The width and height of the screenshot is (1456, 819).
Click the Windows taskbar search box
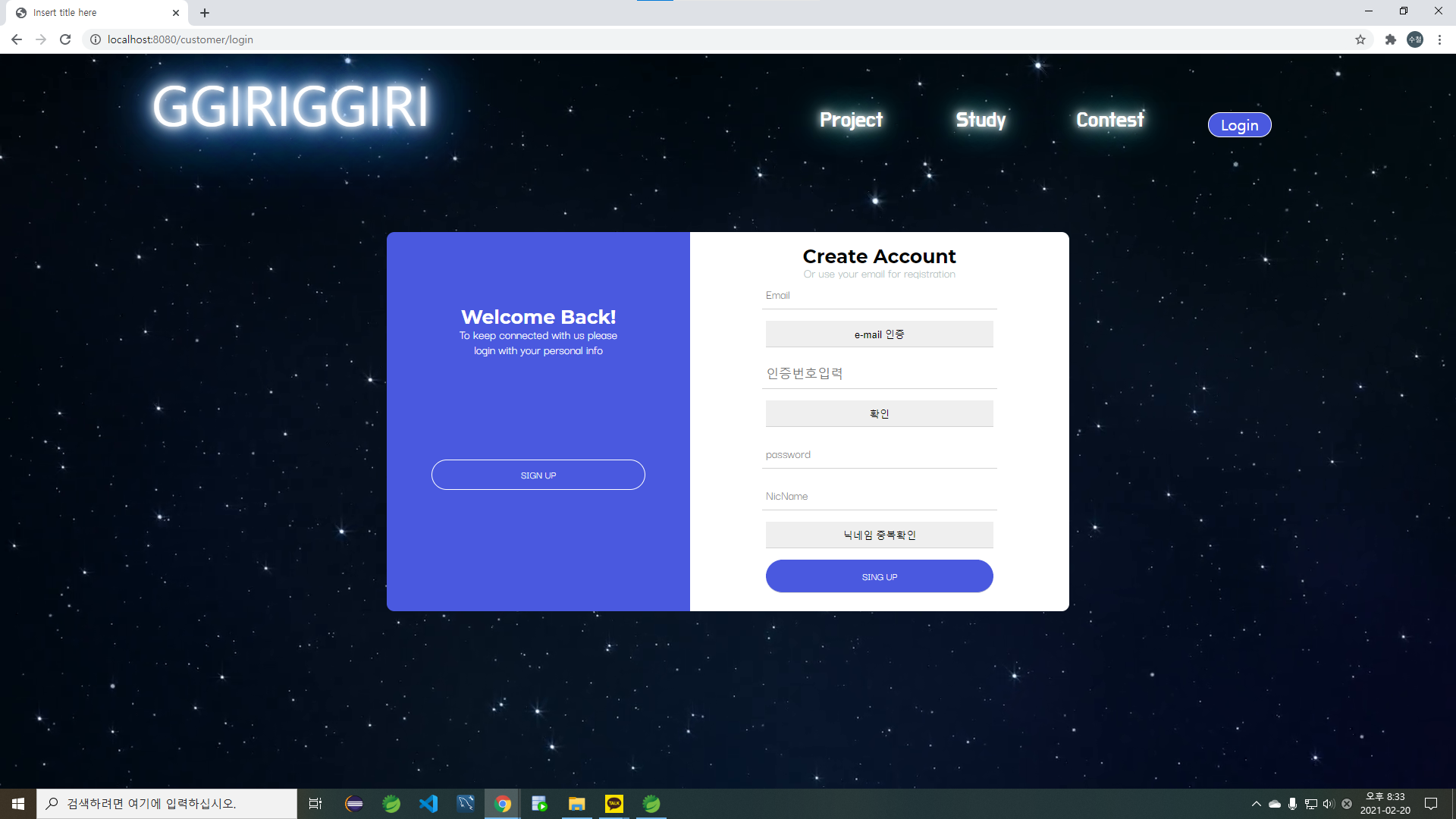[x=167, y=804]
